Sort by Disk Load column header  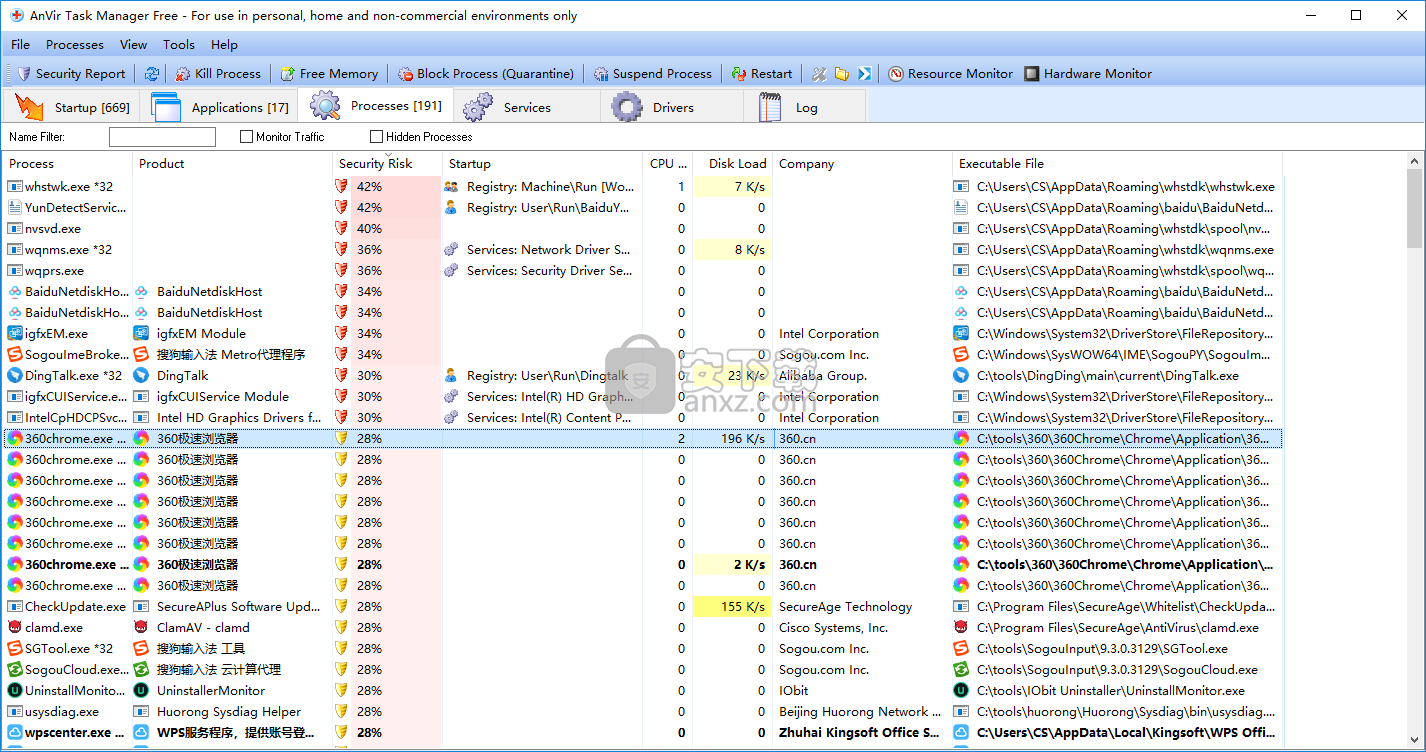point(733,163)
